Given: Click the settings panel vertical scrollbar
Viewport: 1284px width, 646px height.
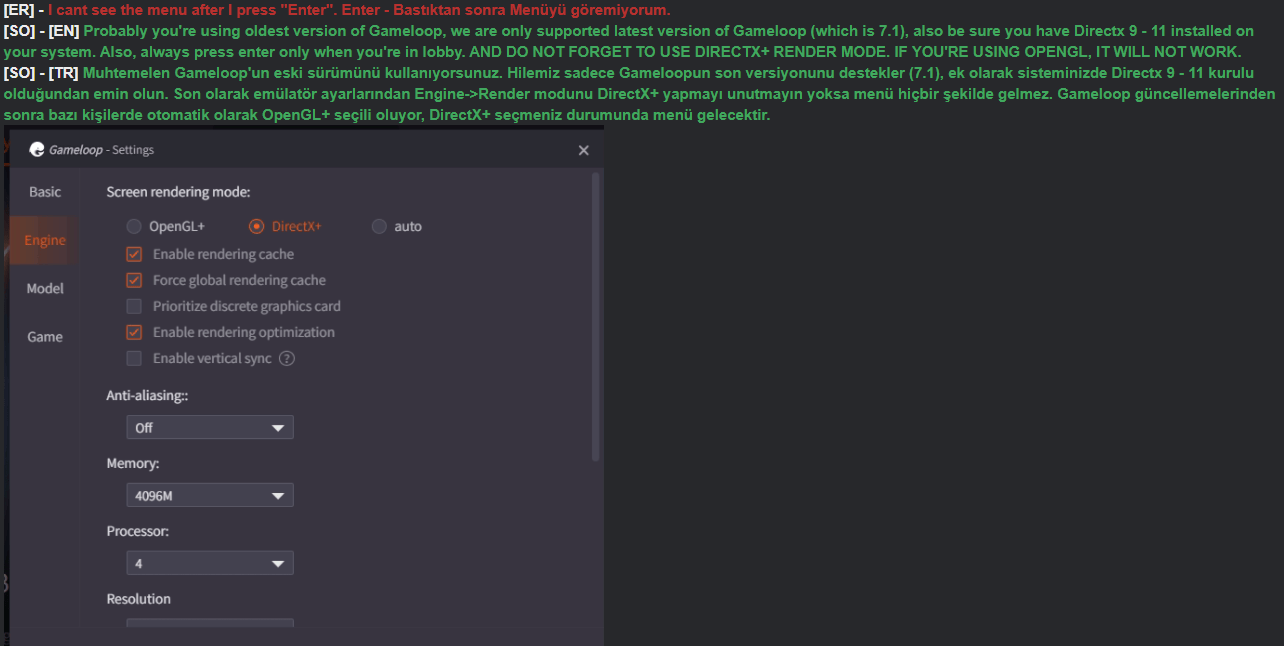Looking at the screenshot, I should [x=596, y=316].
